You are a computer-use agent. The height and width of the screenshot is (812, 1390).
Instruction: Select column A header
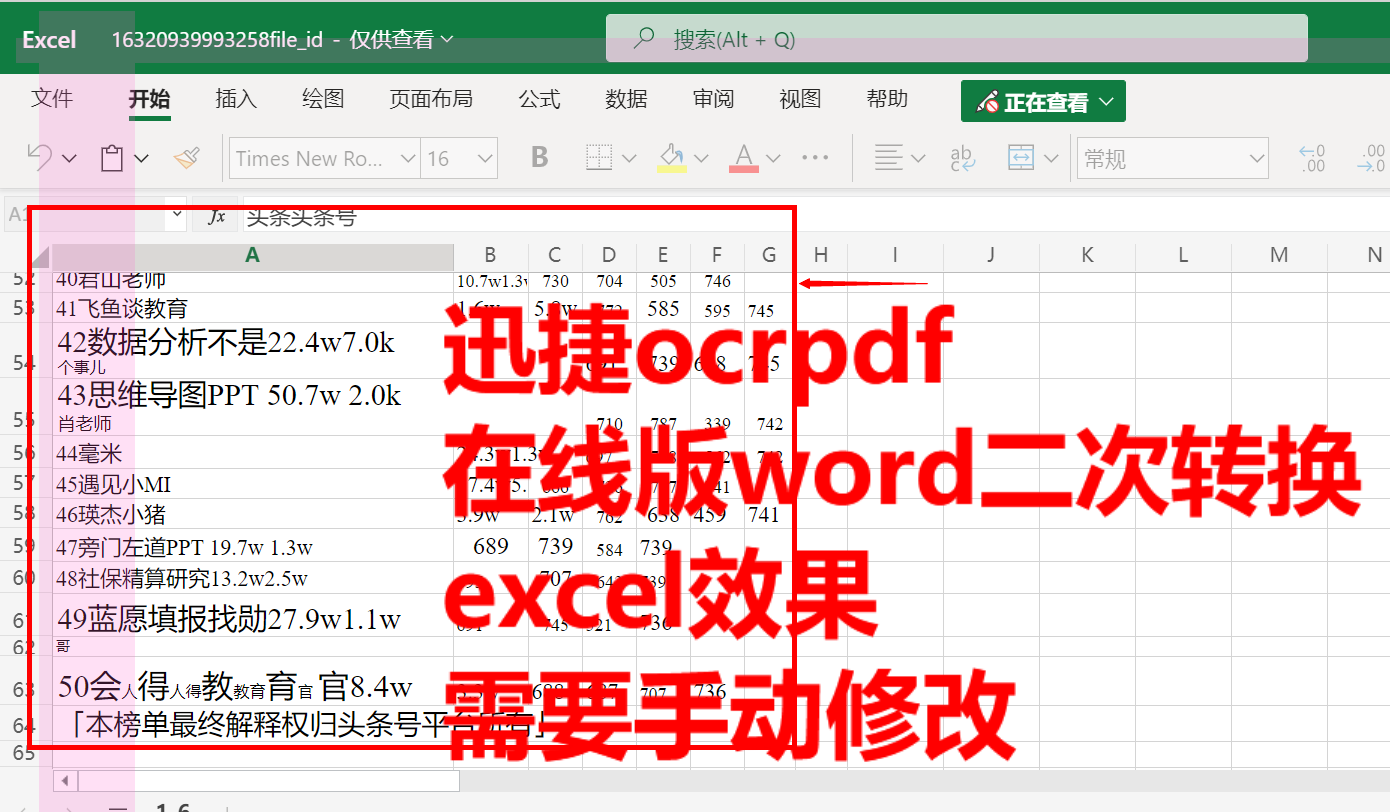253,256
